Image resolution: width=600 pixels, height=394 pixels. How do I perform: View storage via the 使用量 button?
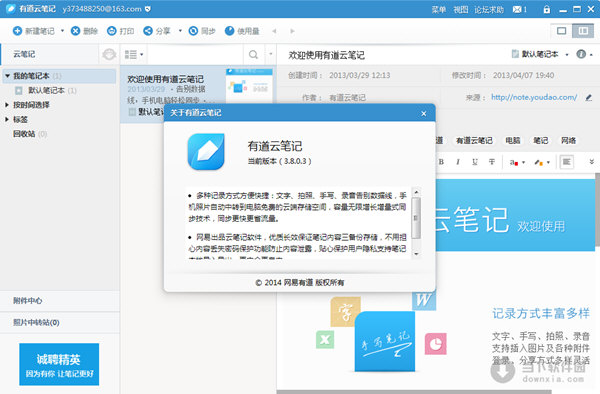tap(242, 31)
